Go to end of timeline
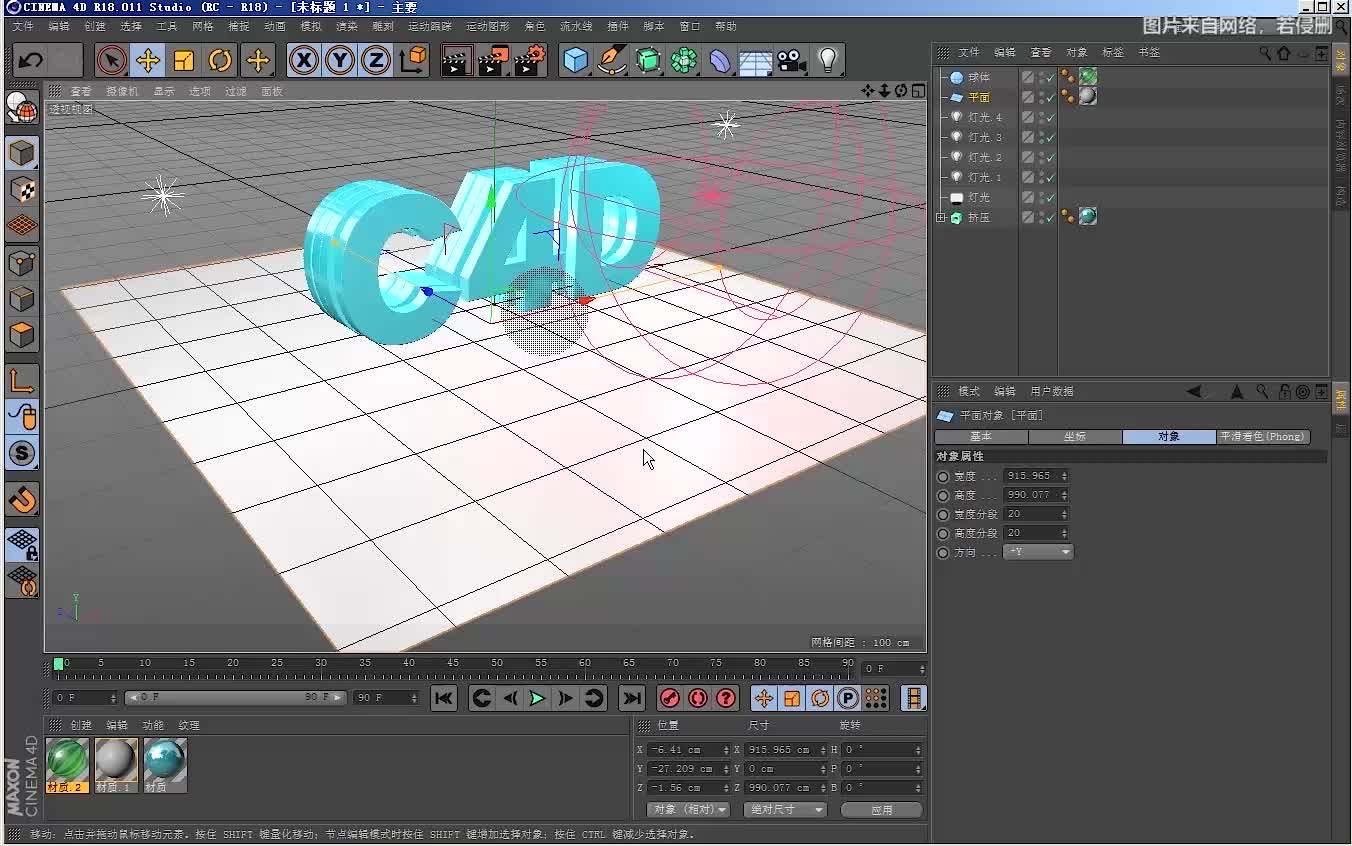Screen dimensions: 1352x846 click(x=632, y=698)
